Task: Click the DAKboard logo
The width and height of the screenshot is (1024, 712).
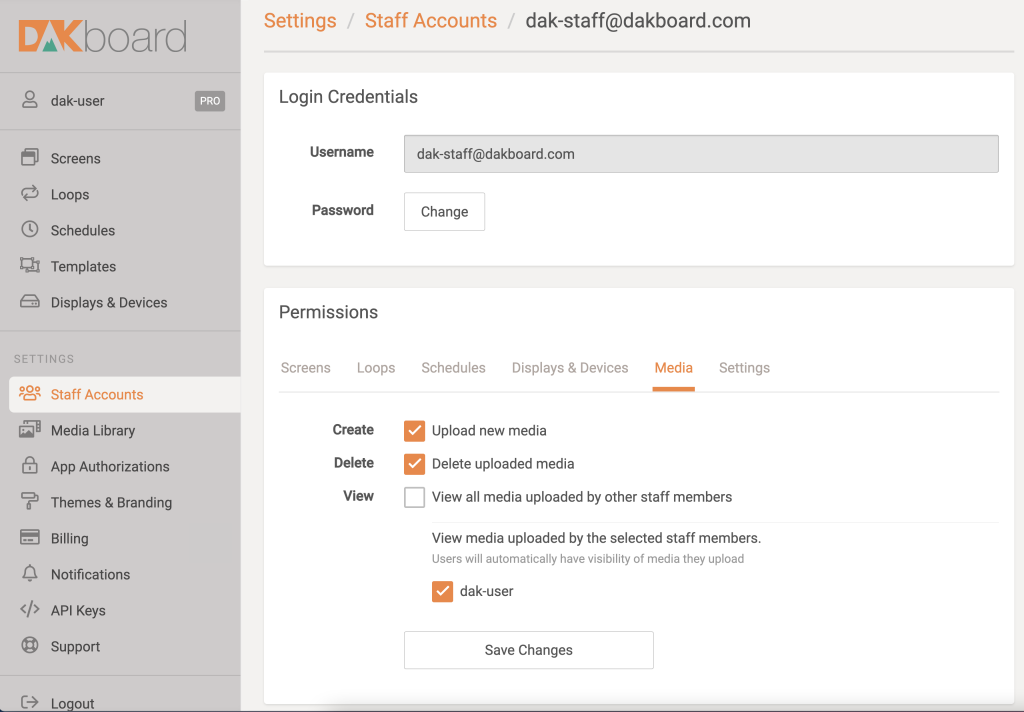Action: point(103,36)
